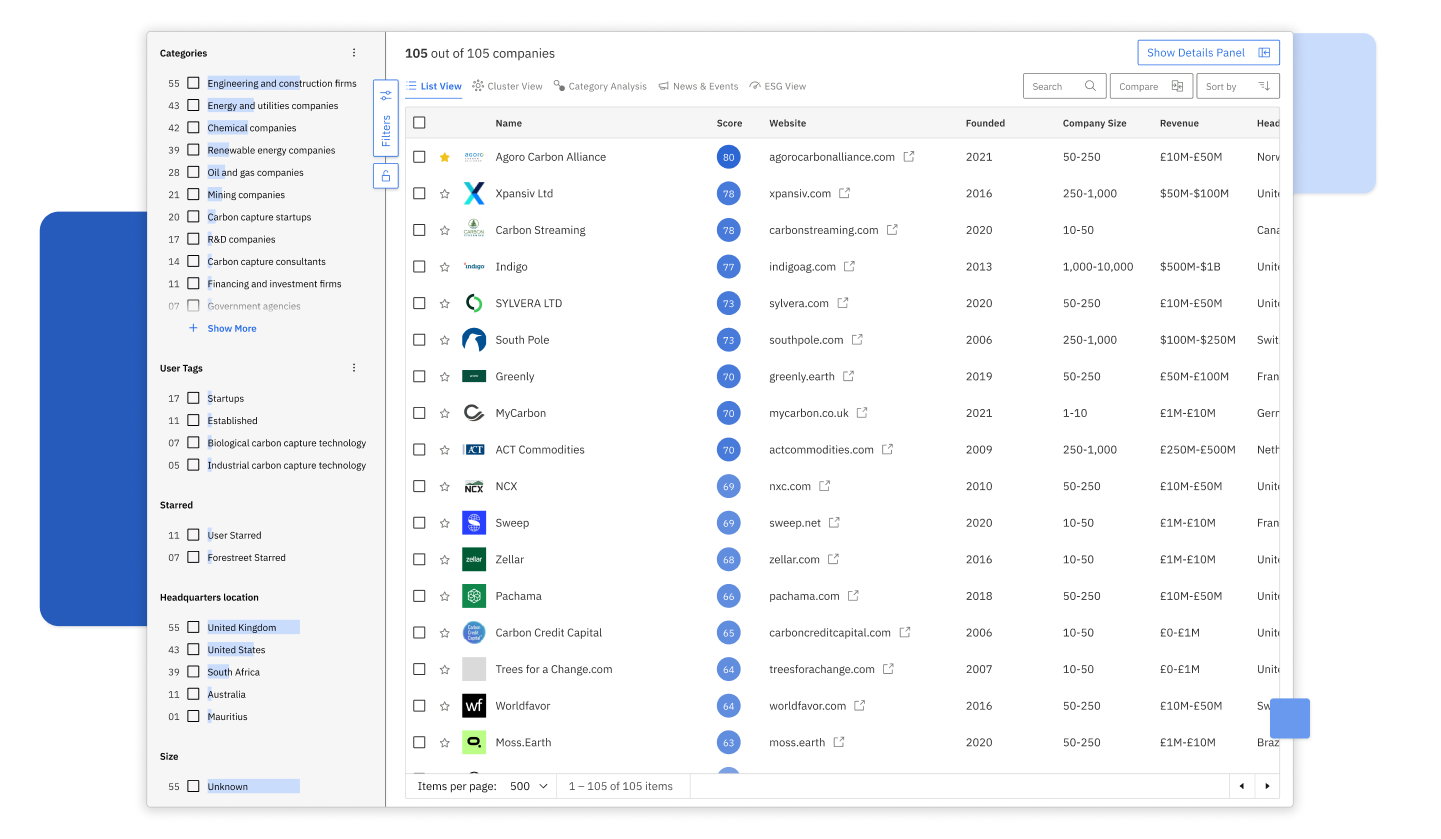Sort table by Name column header
Viewport: 1441px width, 839px height.
pyautogui.click(x=508, y=123)
